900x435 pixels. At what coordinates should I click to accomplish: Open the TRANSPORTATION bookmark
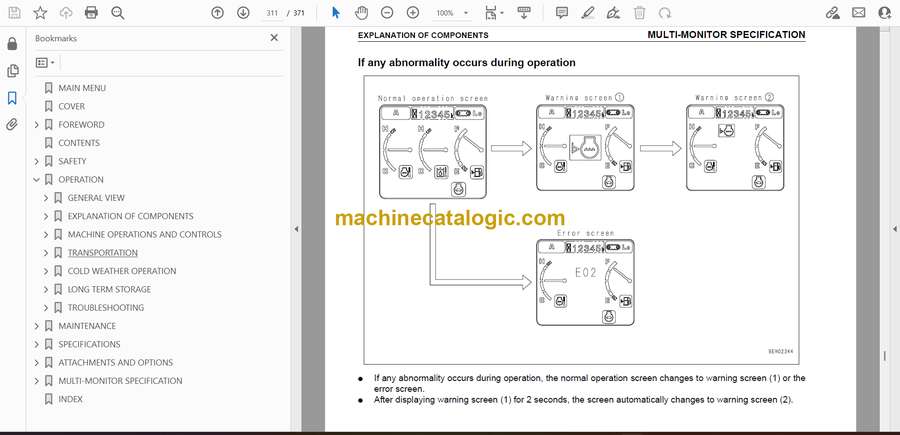[103, 253]
